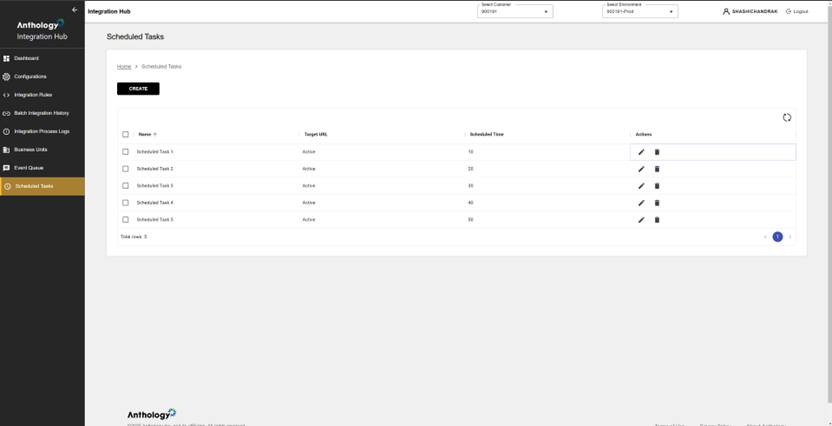Click page 1 in pagination

click(x=777, y=237)
